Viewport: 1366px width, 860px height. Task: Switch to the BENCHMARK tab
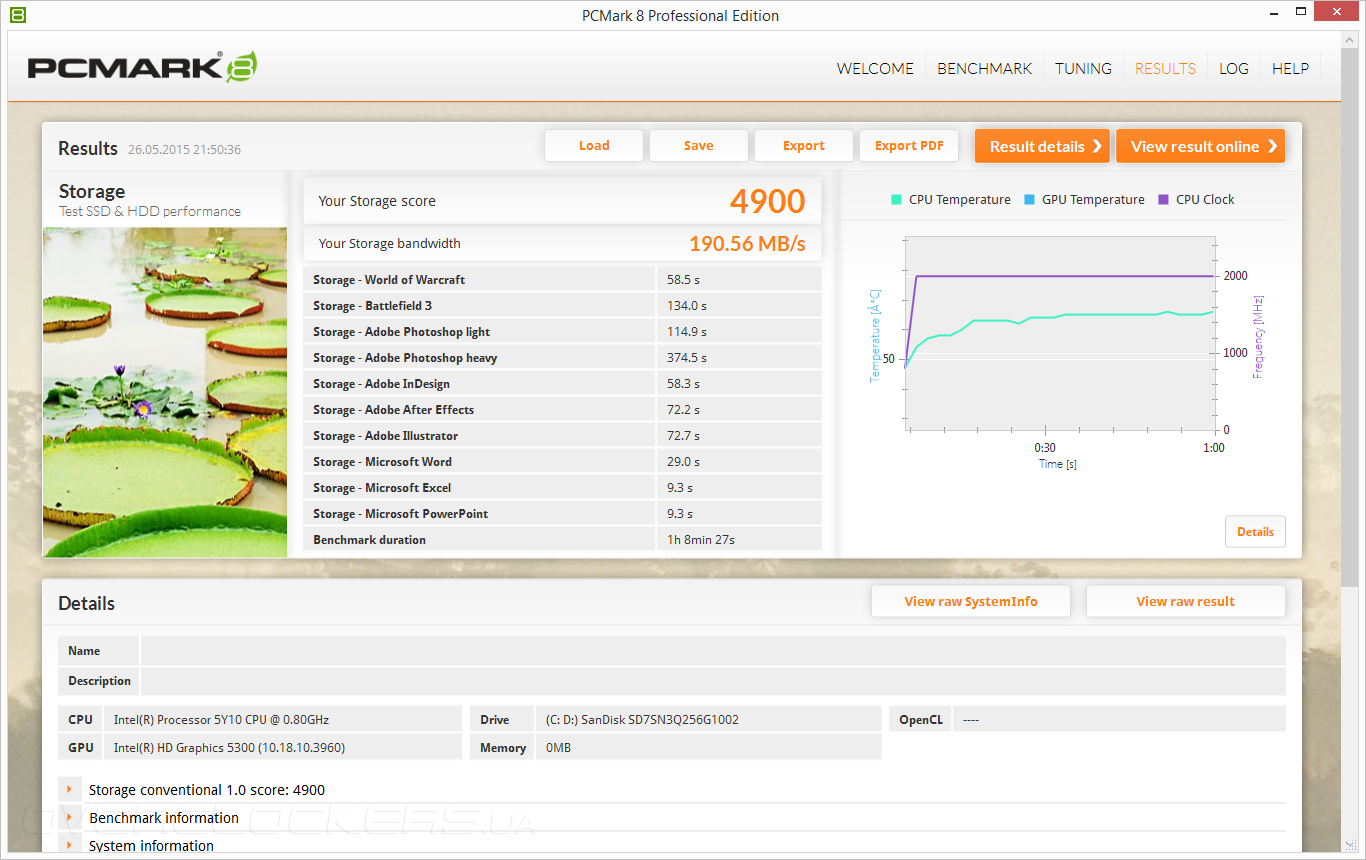tap(984, 69)
